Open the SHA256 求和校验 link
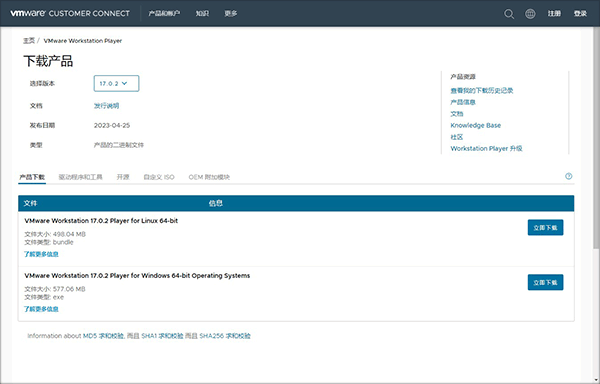The image size is (600, 384). (225, 336)
